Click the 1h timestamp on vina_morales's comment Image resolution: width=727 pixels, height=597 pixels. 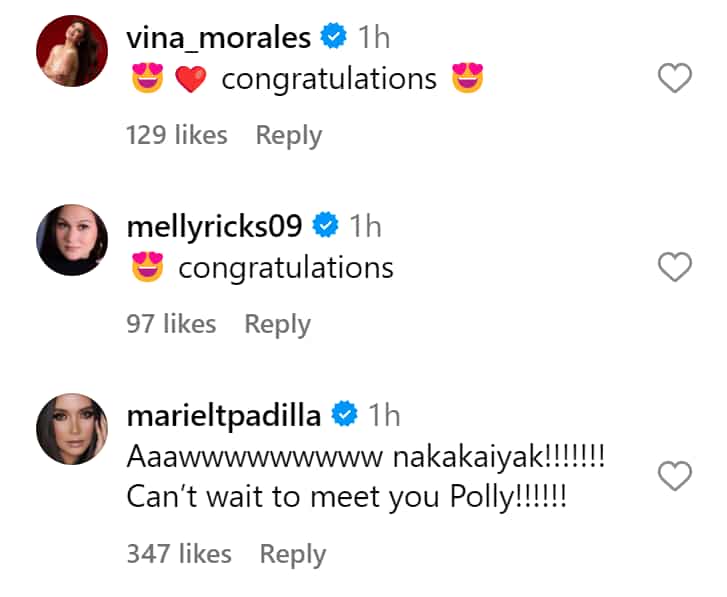click(374, 37)
